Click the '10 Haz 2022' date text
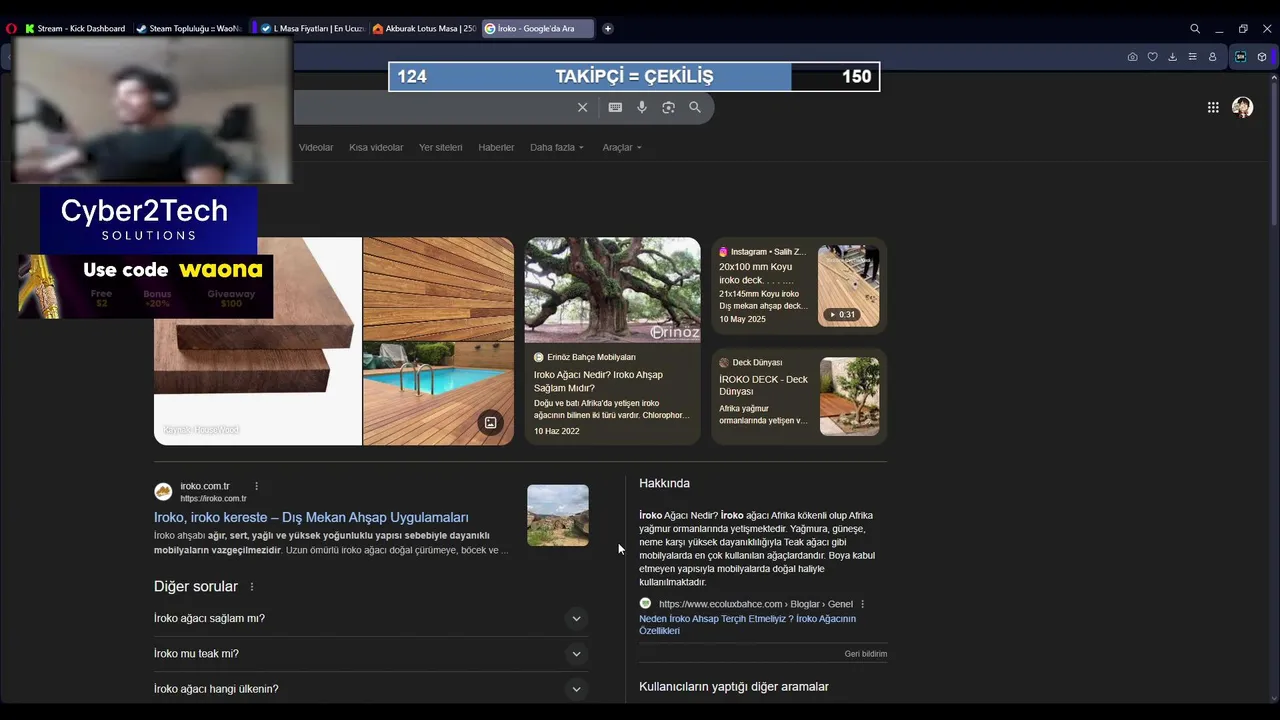This screenshot has width=1280, height=720. (557, 432)
